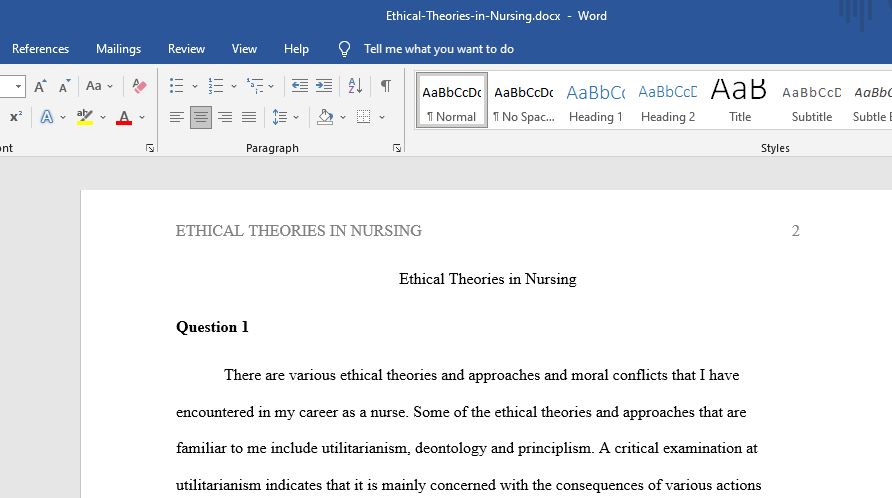This screenshot has width=892, height=498.
Task: Sort text with A-Z icon
Action: point(356,86)
